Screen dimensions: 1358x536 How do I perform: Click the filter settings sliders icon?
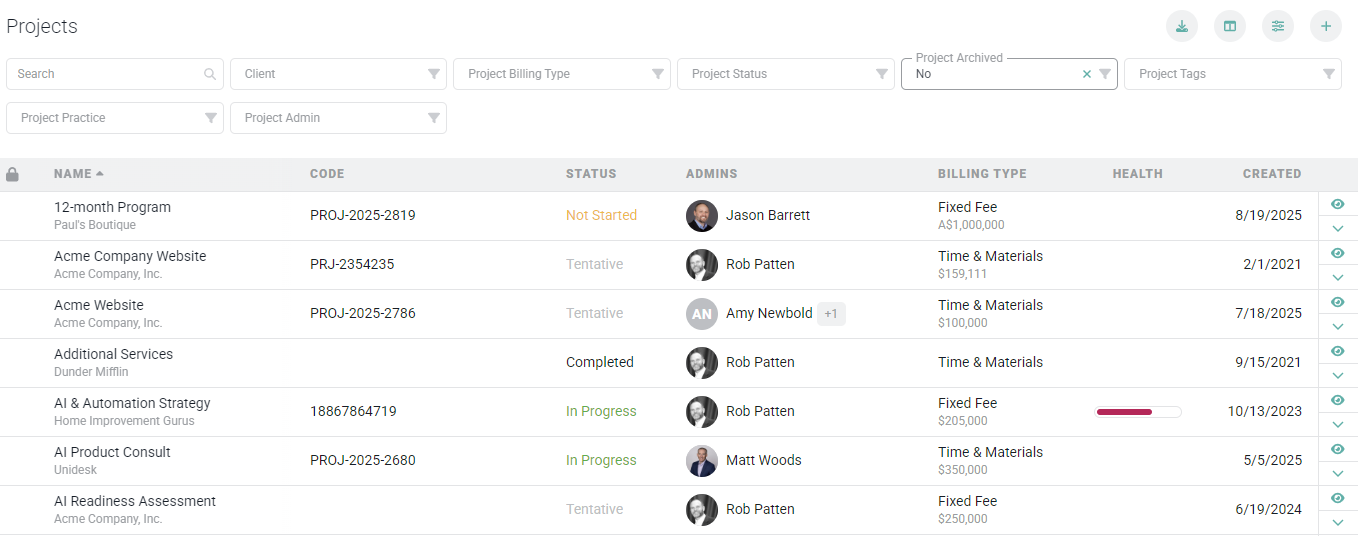tap(1278, 26)
